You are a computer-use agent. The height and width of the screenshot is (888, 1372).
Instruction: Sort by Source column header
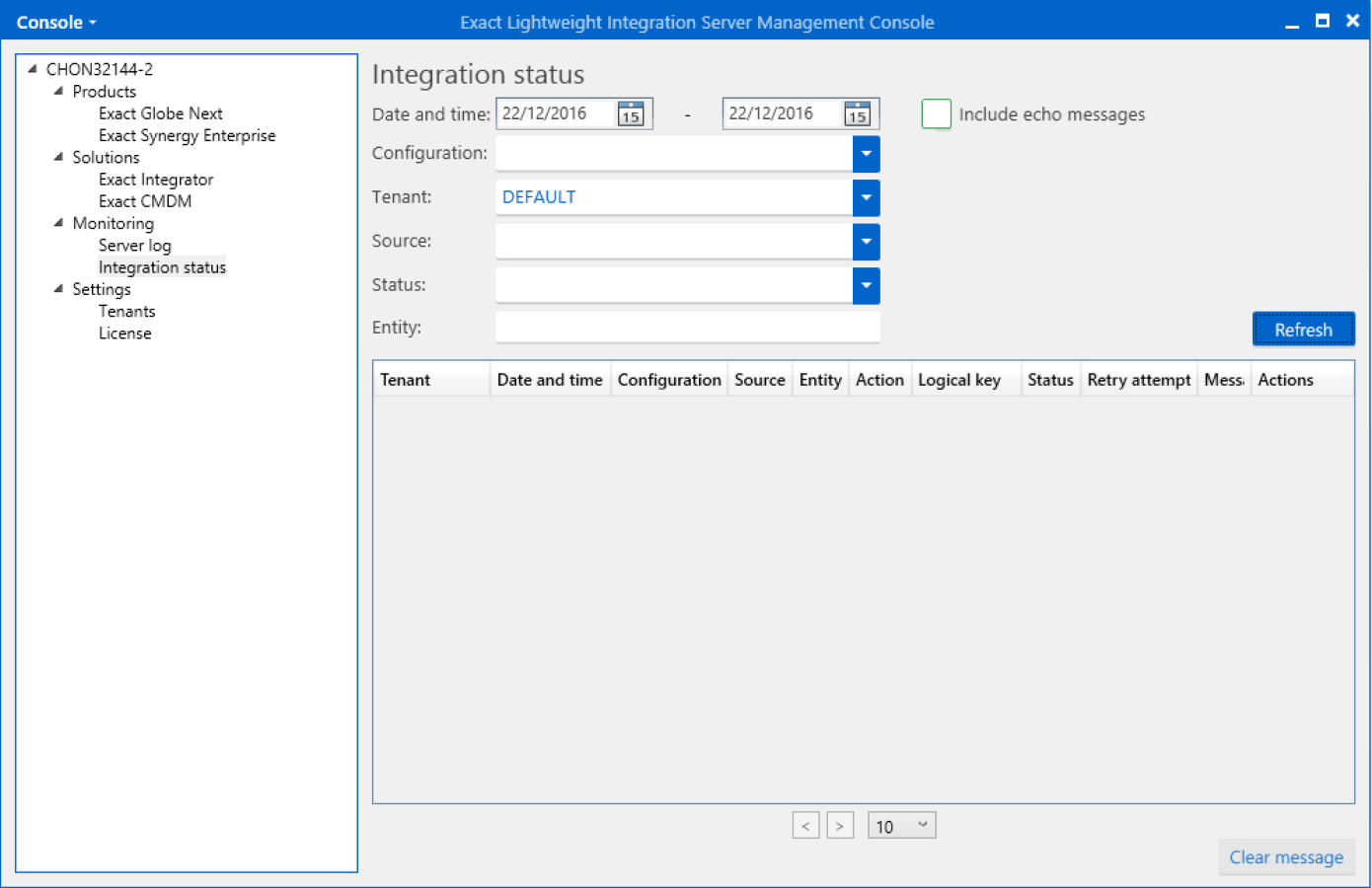[x=760, y=380]
